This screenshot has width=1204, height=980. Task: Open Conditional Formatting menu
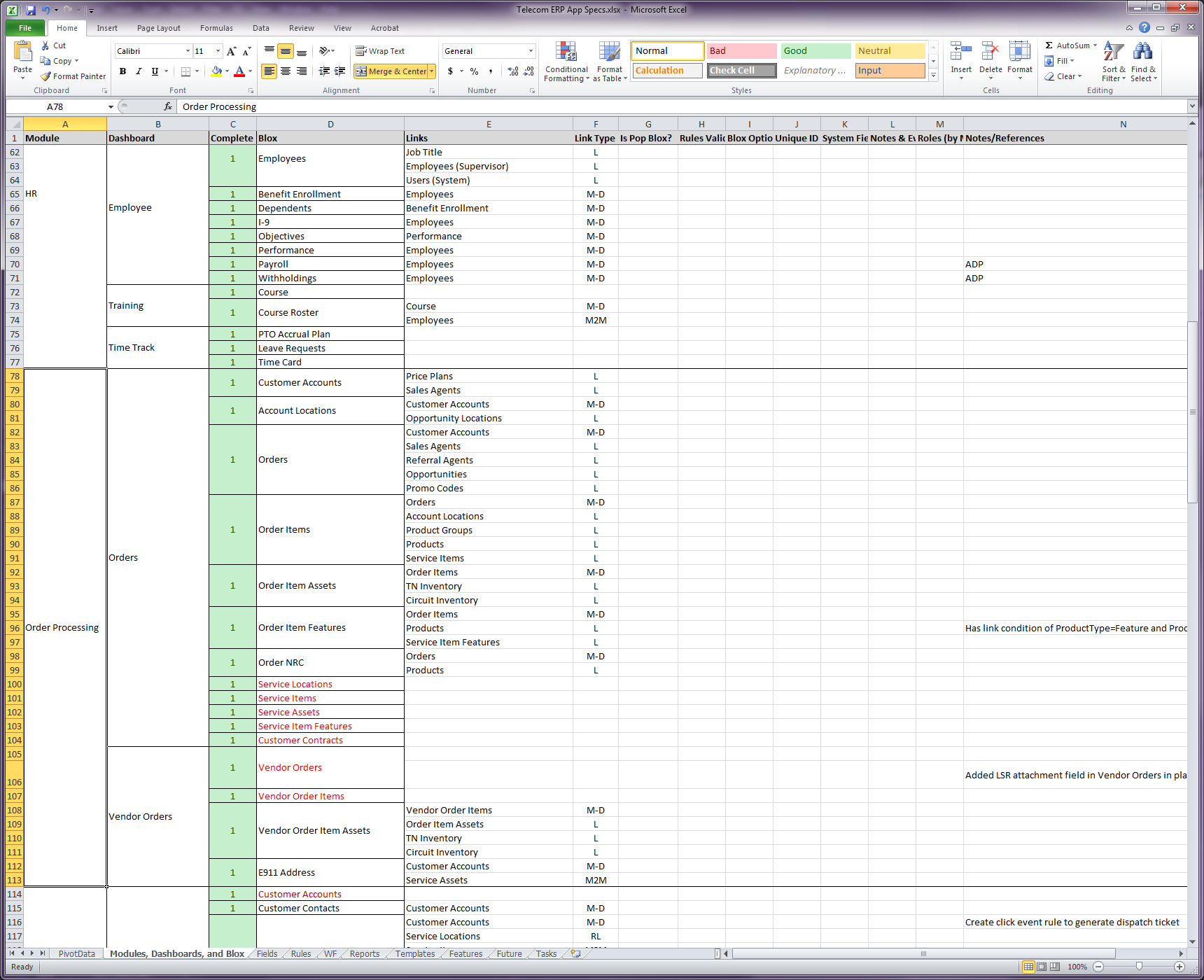pos(566,62)
